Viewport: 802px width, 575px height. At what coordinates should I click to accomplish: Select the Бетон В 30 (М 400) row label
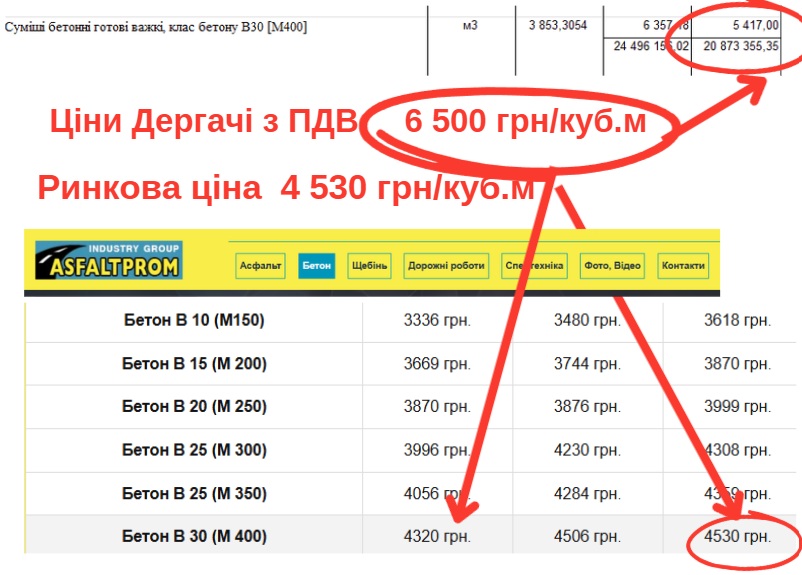click(x=194, y=537)
